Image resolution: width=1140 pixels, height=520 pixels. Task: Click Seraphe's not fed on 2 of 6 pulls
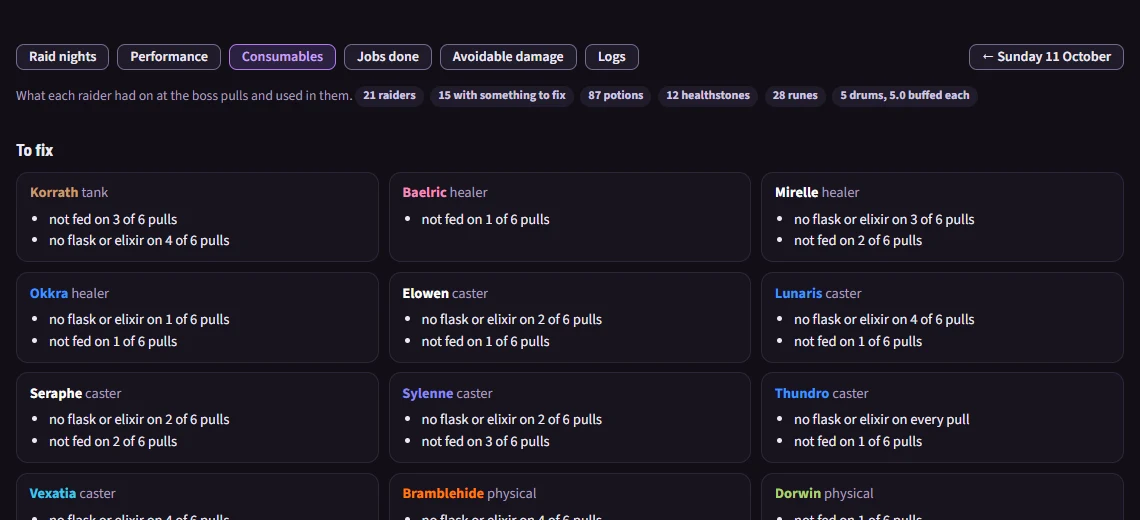tap(113, 442)
